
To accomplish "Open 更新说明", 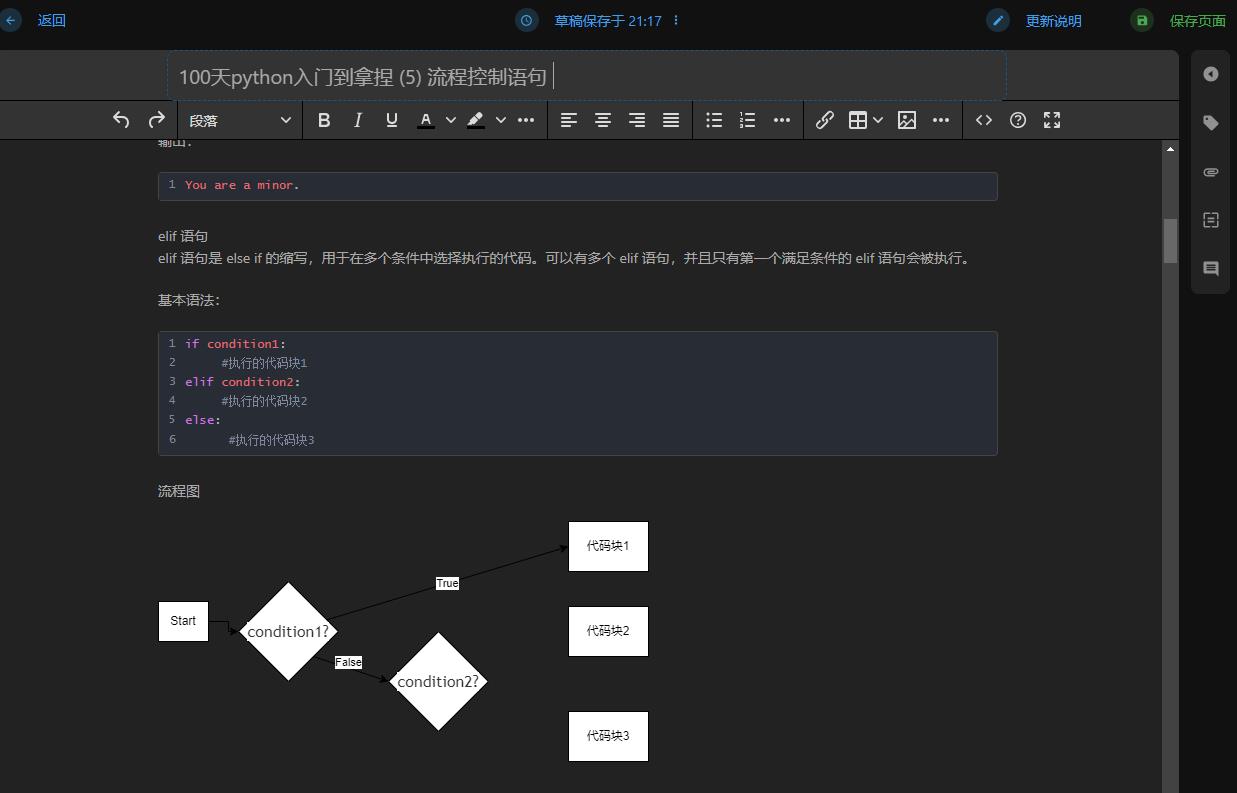I will coord(1053,20).
